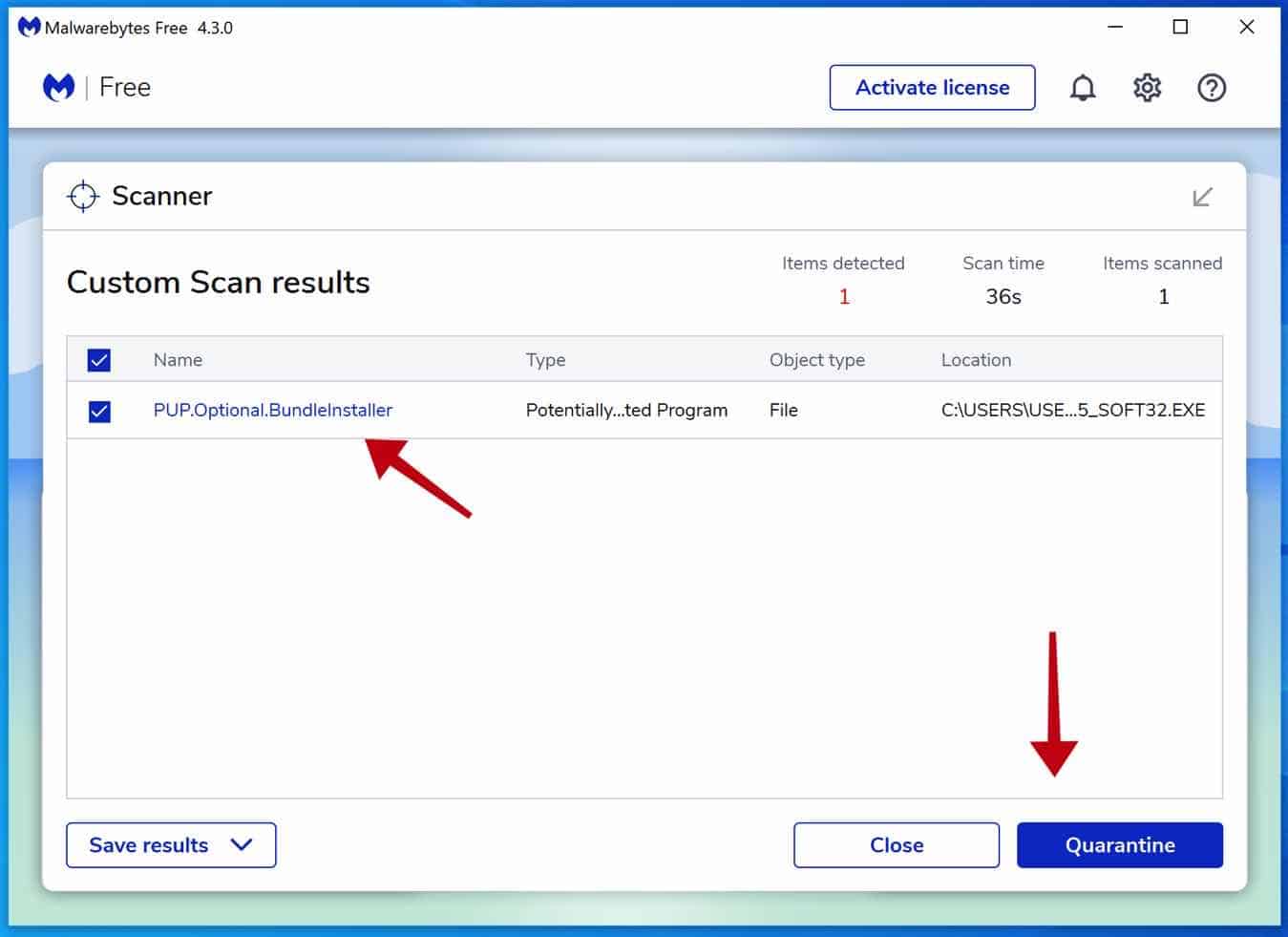The image size is (1288, 937).
Task: Collapse the Scanner panel with arrow icon
Action: click(1202, 197)
